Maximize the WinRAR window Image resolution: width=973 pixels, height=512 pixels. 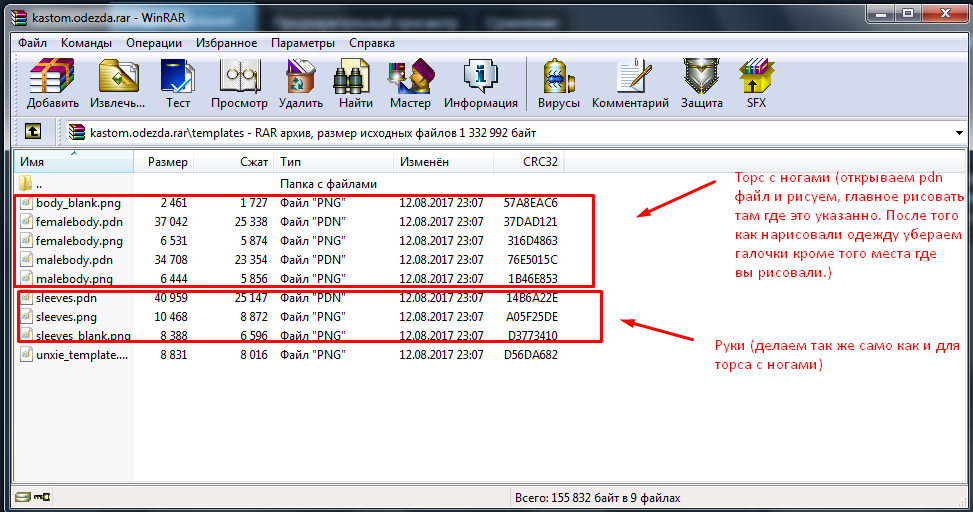908,13
